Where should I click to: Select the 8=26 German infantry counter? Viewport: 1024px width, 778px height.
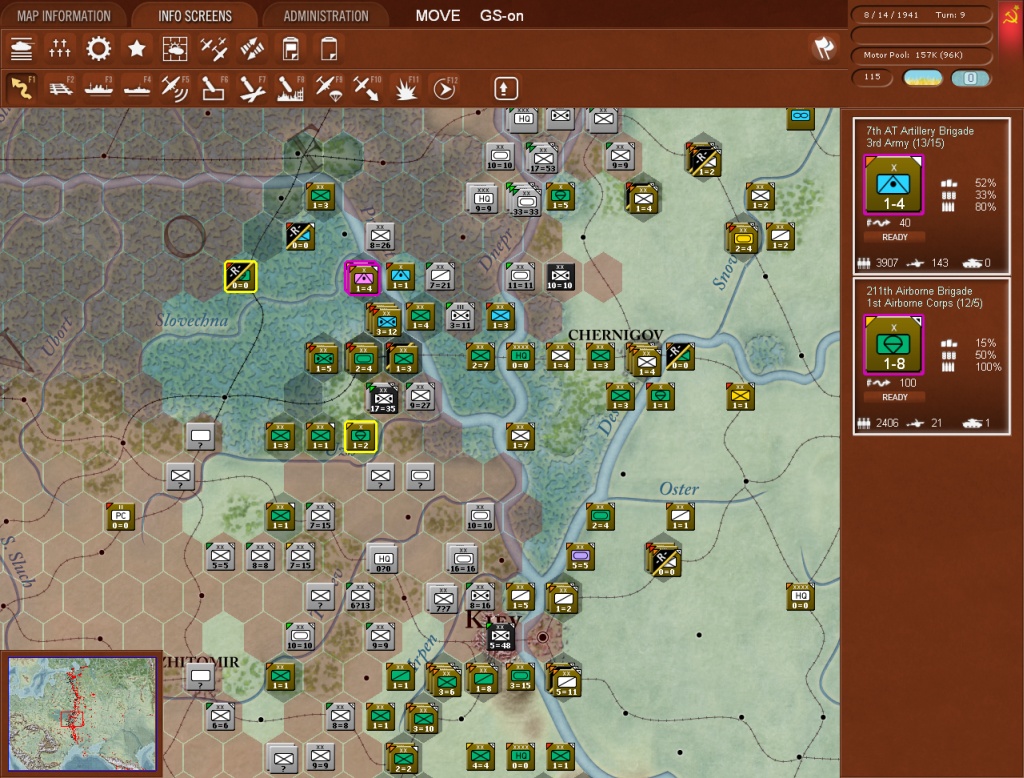click(380, 237)
